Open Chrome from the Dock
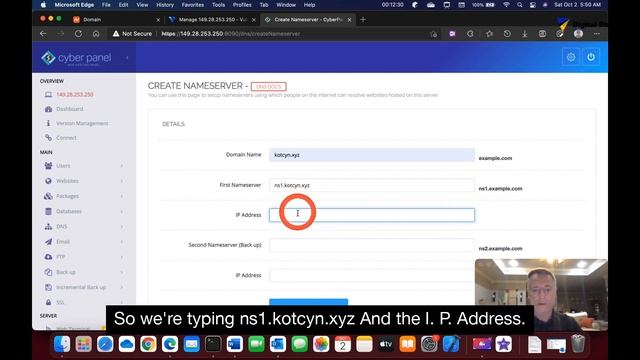640x360 pixels. pos(148,344)
